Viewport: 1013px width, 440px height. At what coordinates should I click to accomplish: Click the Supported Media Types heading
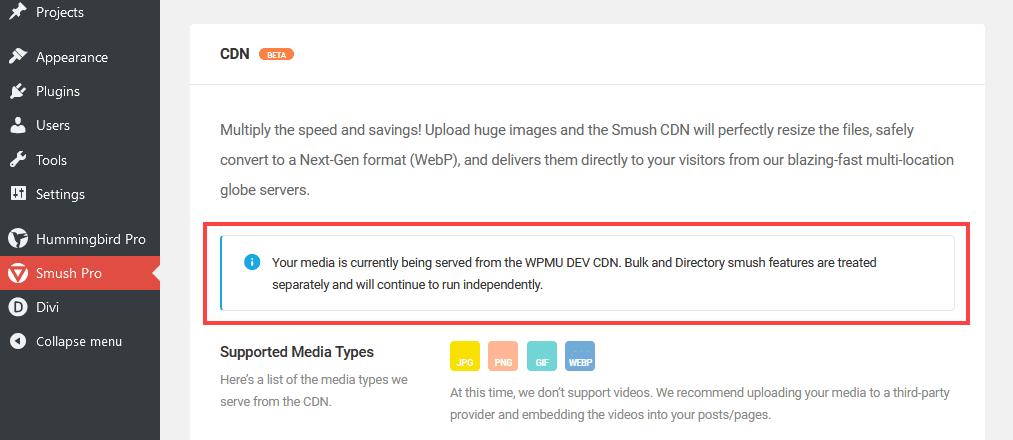[297, 352]
